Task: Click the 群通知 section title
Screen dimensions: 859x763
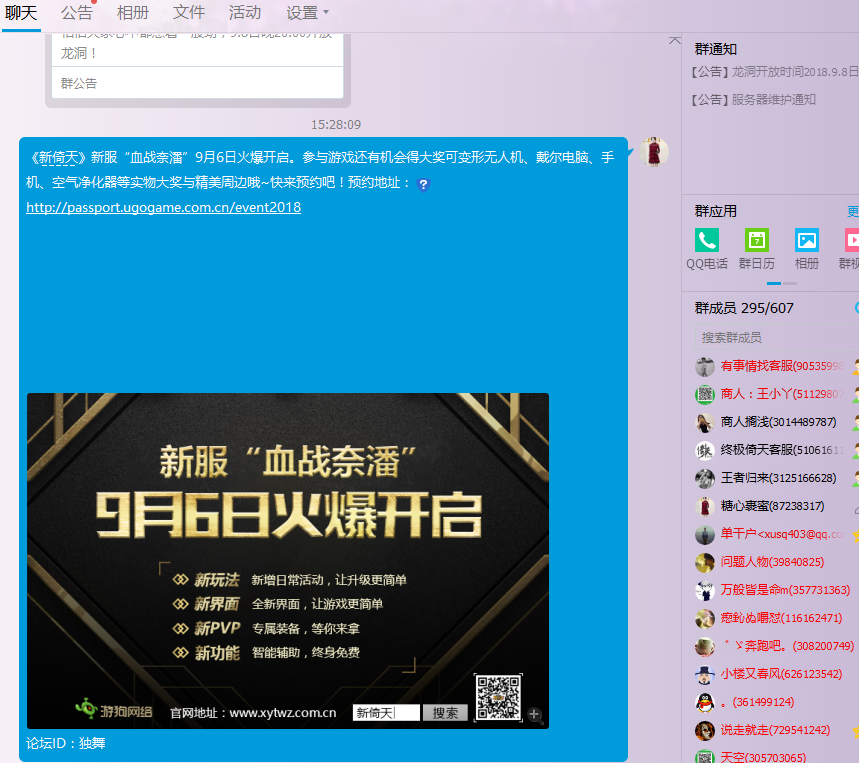Action: pyautogui.click(x=715, y=49)
